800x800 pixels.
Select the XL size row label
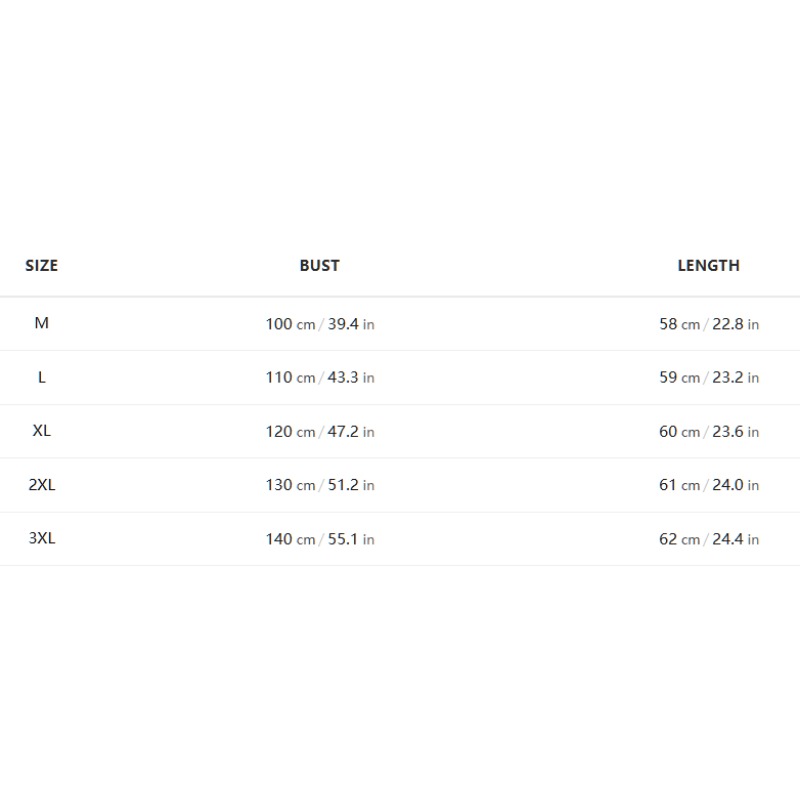click(41, 431)
